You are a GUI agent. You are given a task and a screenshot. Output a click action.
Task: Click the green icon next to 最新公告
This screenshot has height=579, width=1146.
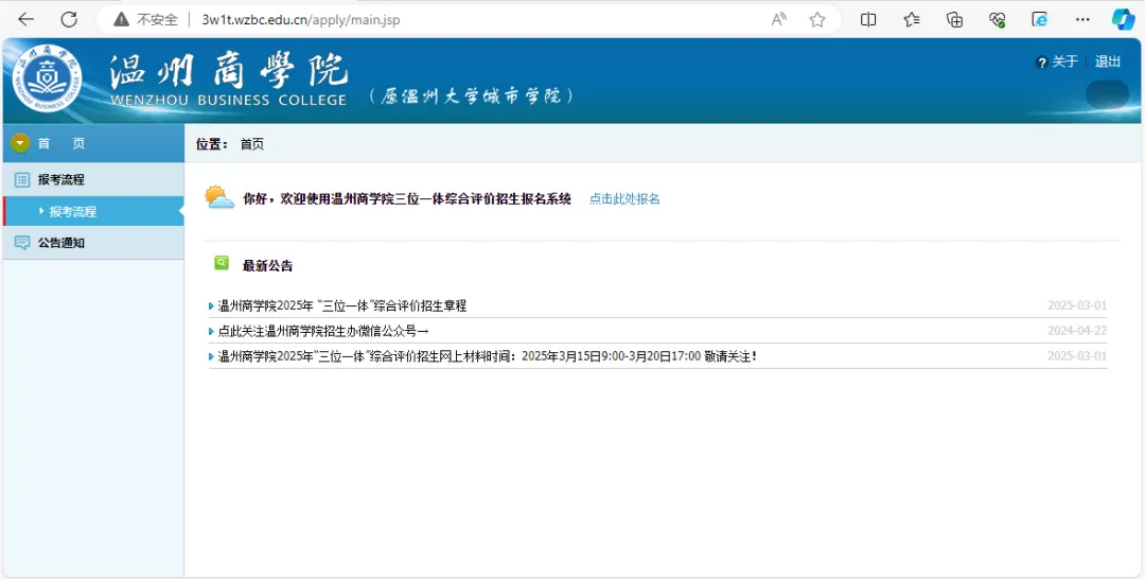click(x=222, y=261)
